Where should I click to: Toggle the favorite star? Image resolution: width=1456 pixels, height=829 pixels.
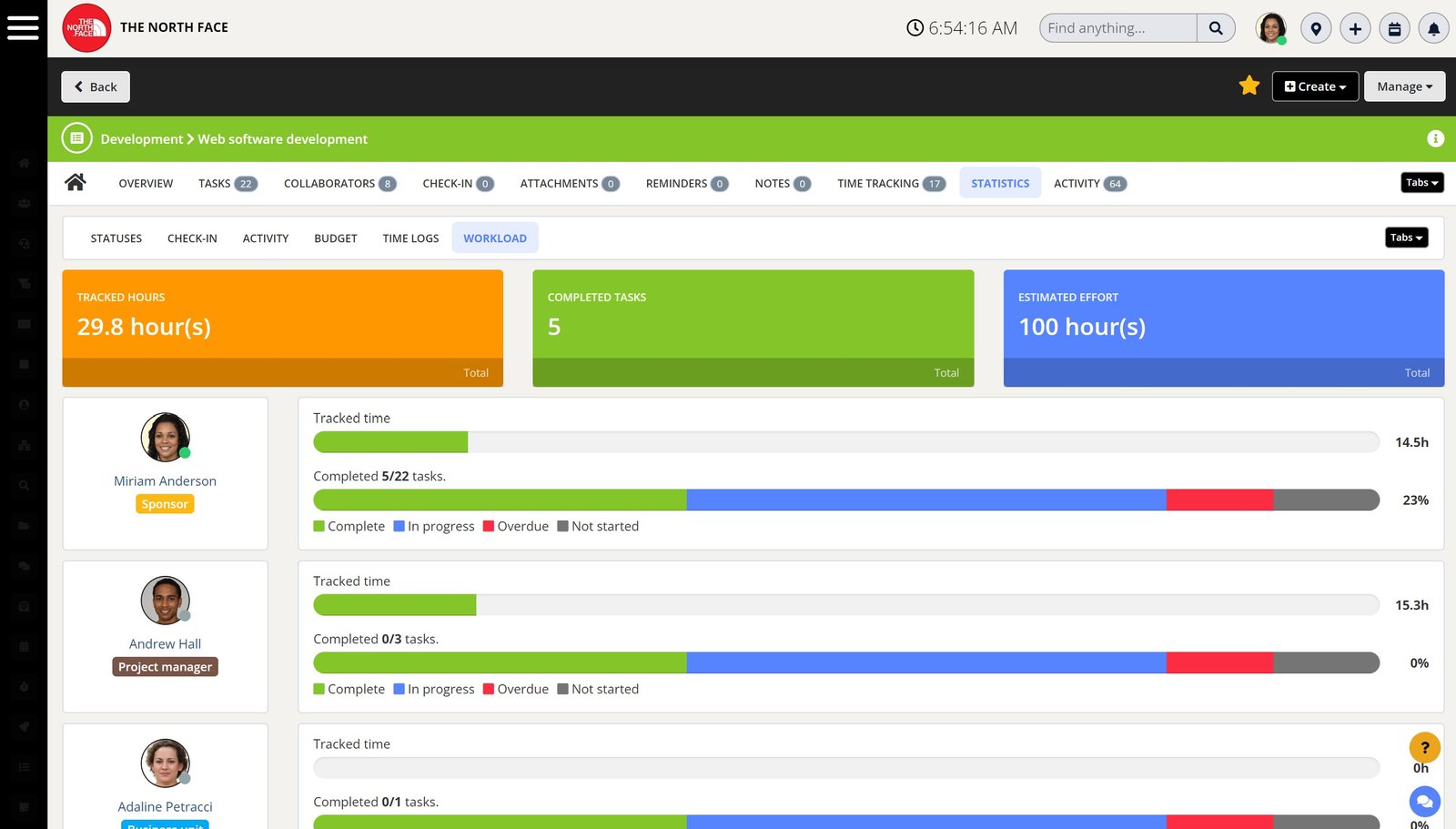pos(1249,86)
